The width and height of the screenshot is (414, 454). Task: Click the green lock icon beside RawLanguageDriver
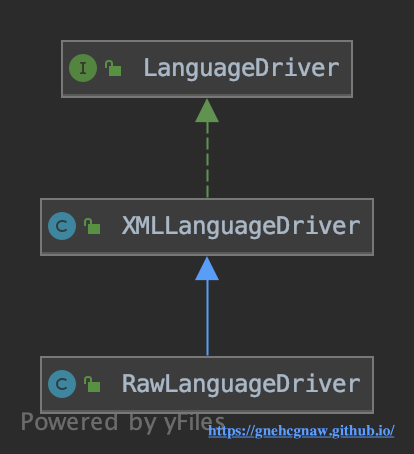(92, 384)
